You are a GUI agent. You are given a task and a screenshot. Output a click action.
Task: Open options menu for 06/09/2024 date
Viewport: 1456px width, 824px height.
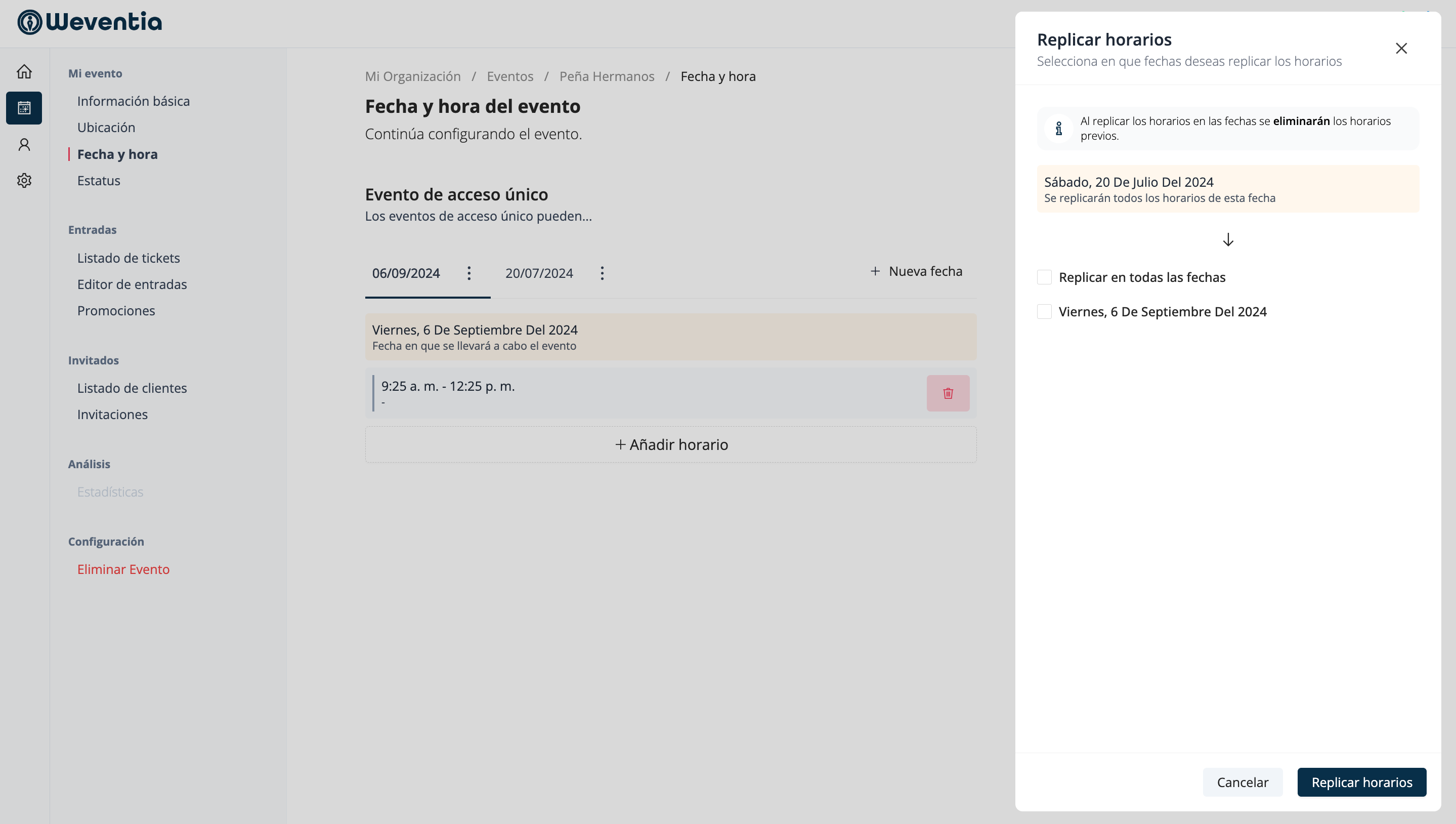point(468,273)
